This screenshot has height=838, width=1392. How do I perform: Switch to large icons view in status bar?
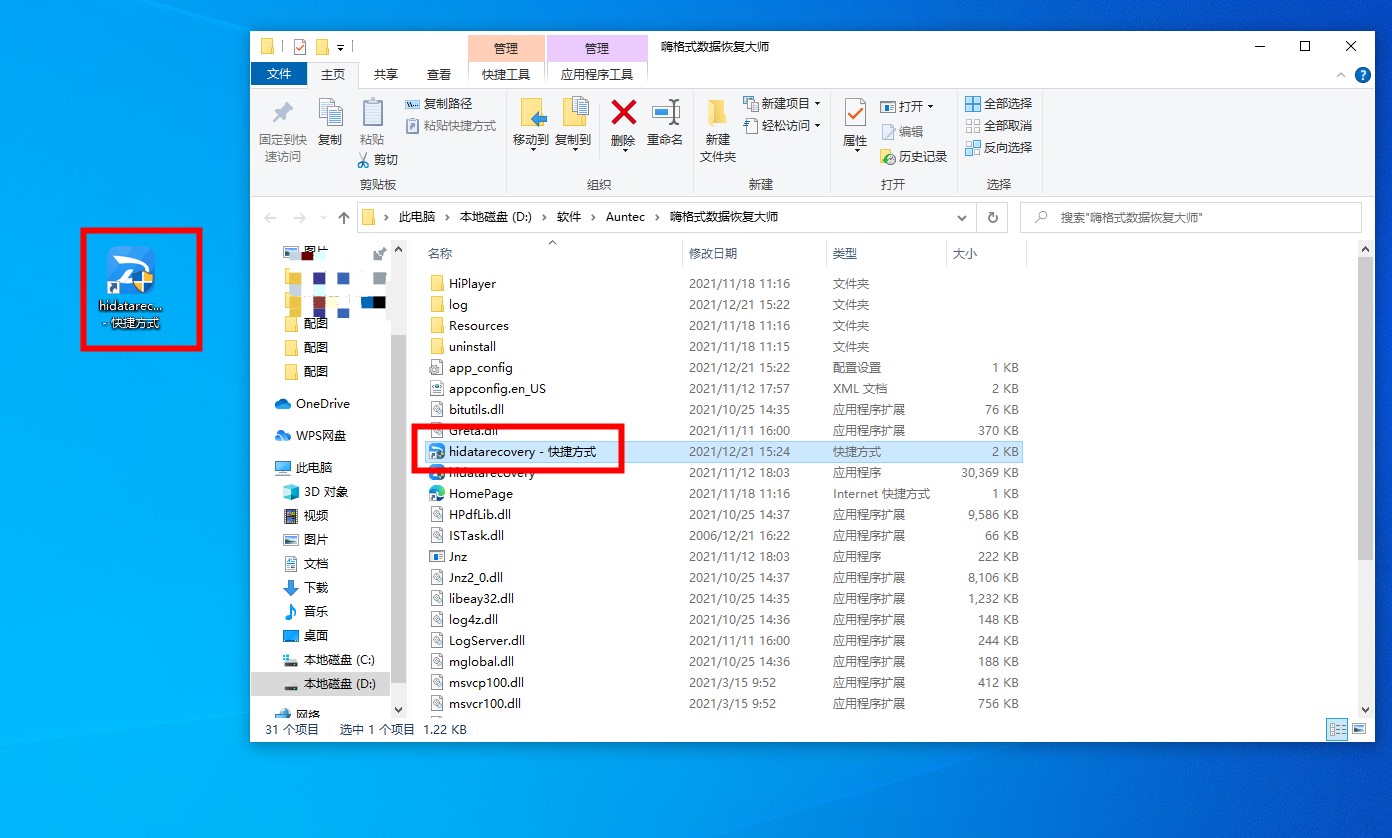coord(1361,730)
